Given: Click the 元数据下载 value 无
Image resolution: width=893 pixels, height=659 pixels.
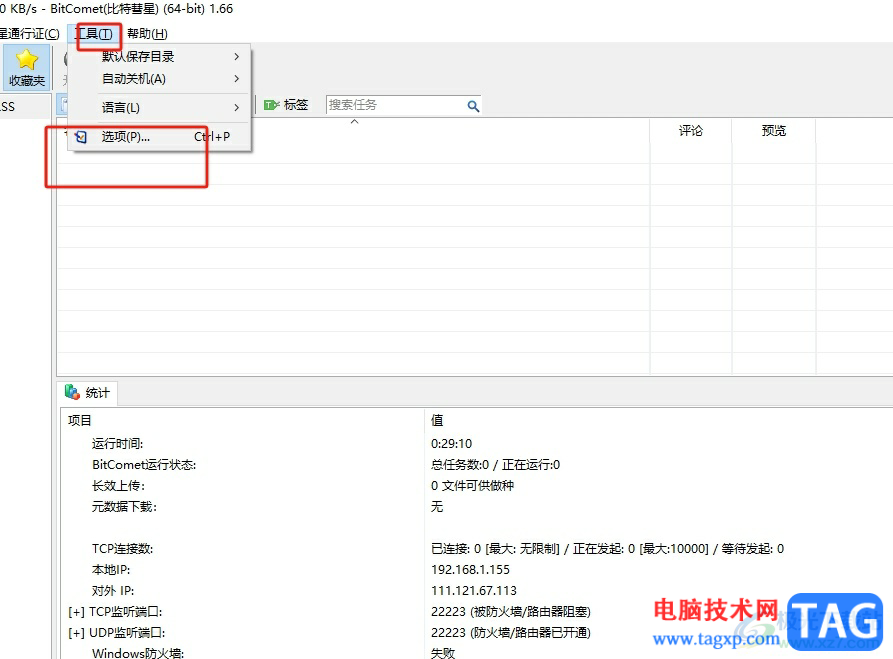Looking at the screenshot, I should [437, 507].
